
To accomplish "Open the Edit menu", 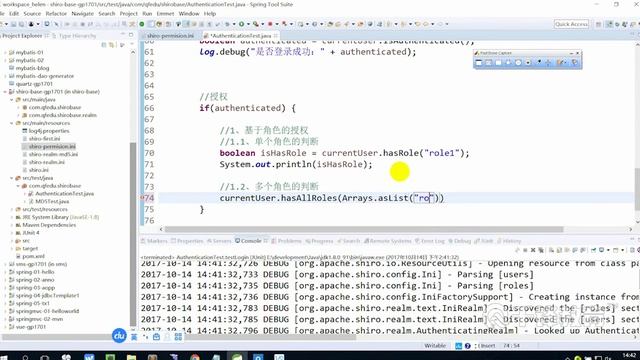I will pos(14,13).
